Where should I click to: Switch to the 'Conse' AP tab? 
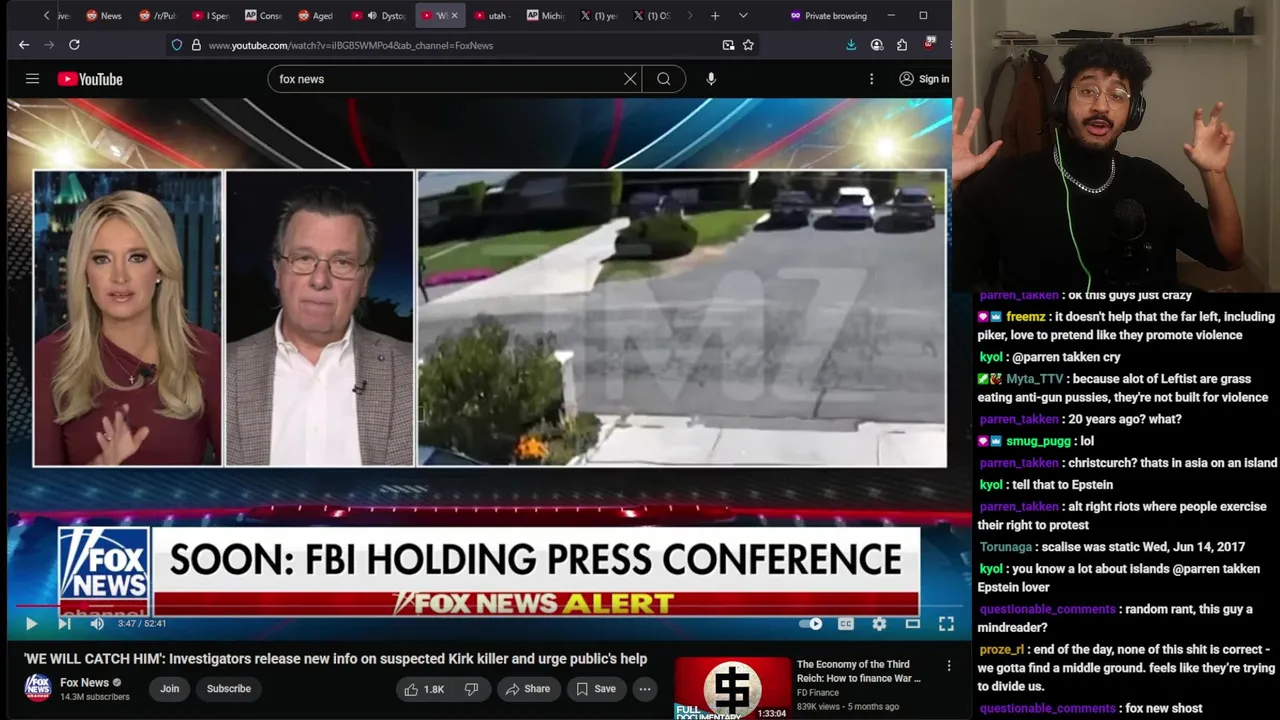pyautogui.click(x=263, y=16)
